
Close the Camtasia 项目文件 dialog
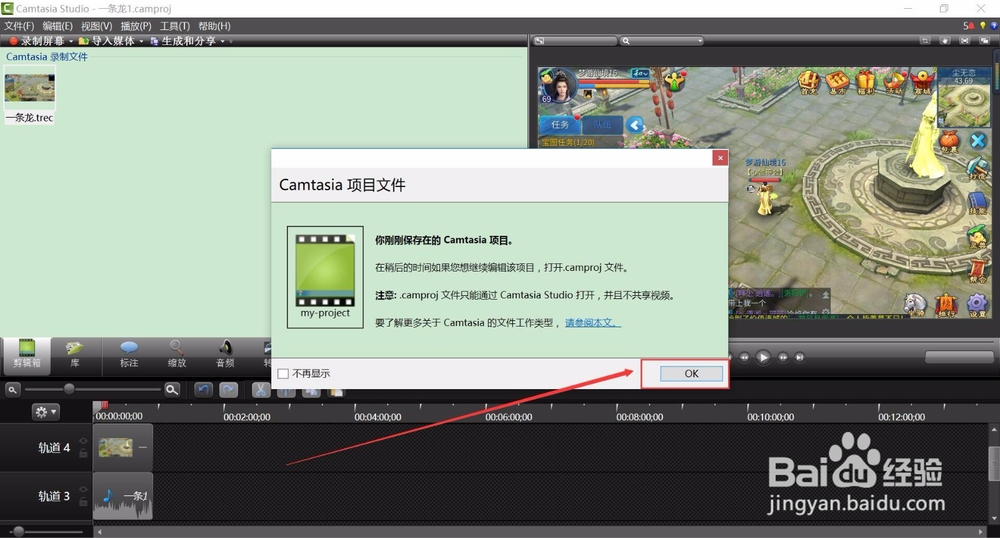coord(720,157)
